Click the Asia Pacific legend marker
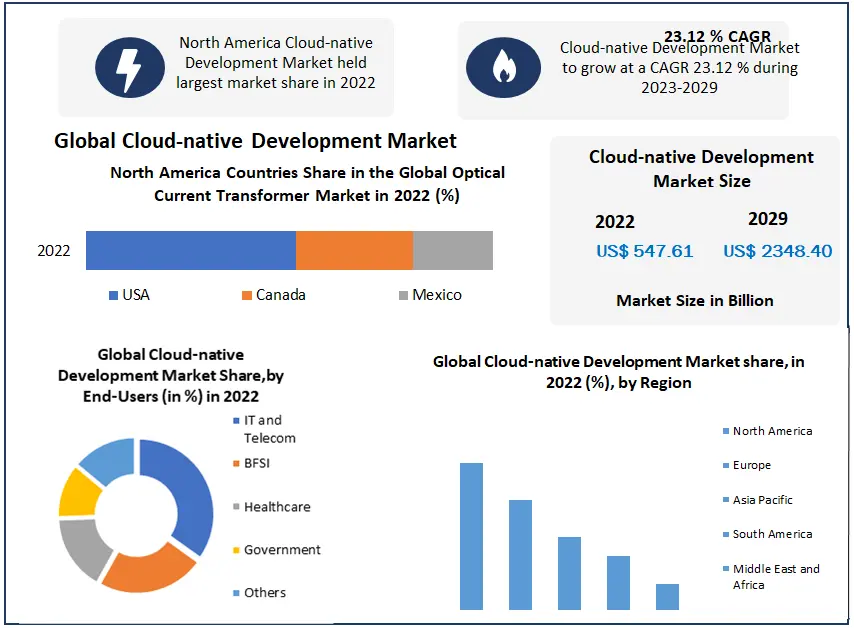This screenshot has width=854, height=628. [725, 500]
